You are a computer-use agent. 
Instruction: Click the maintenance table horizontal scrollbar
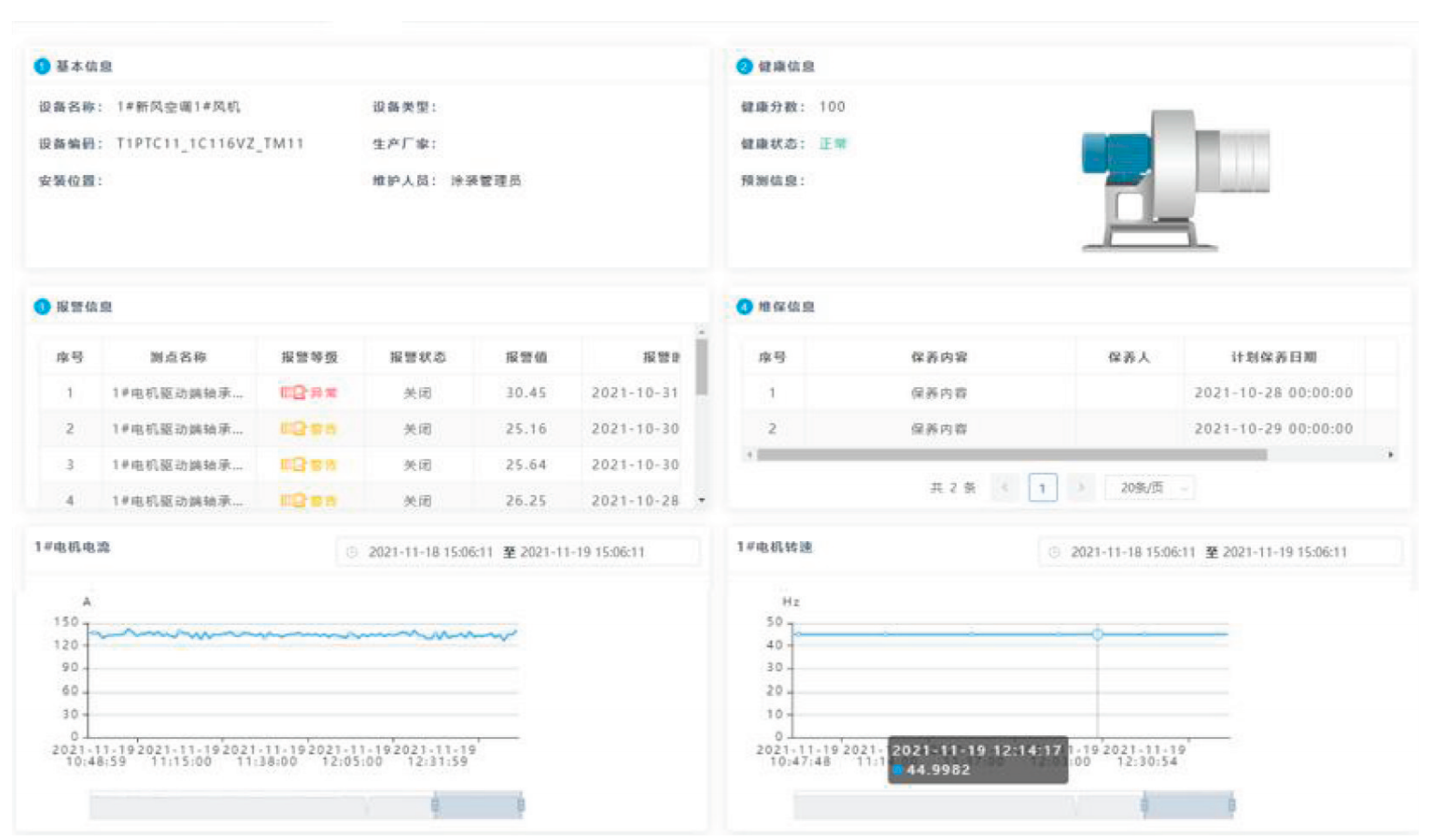point(1011,455)
